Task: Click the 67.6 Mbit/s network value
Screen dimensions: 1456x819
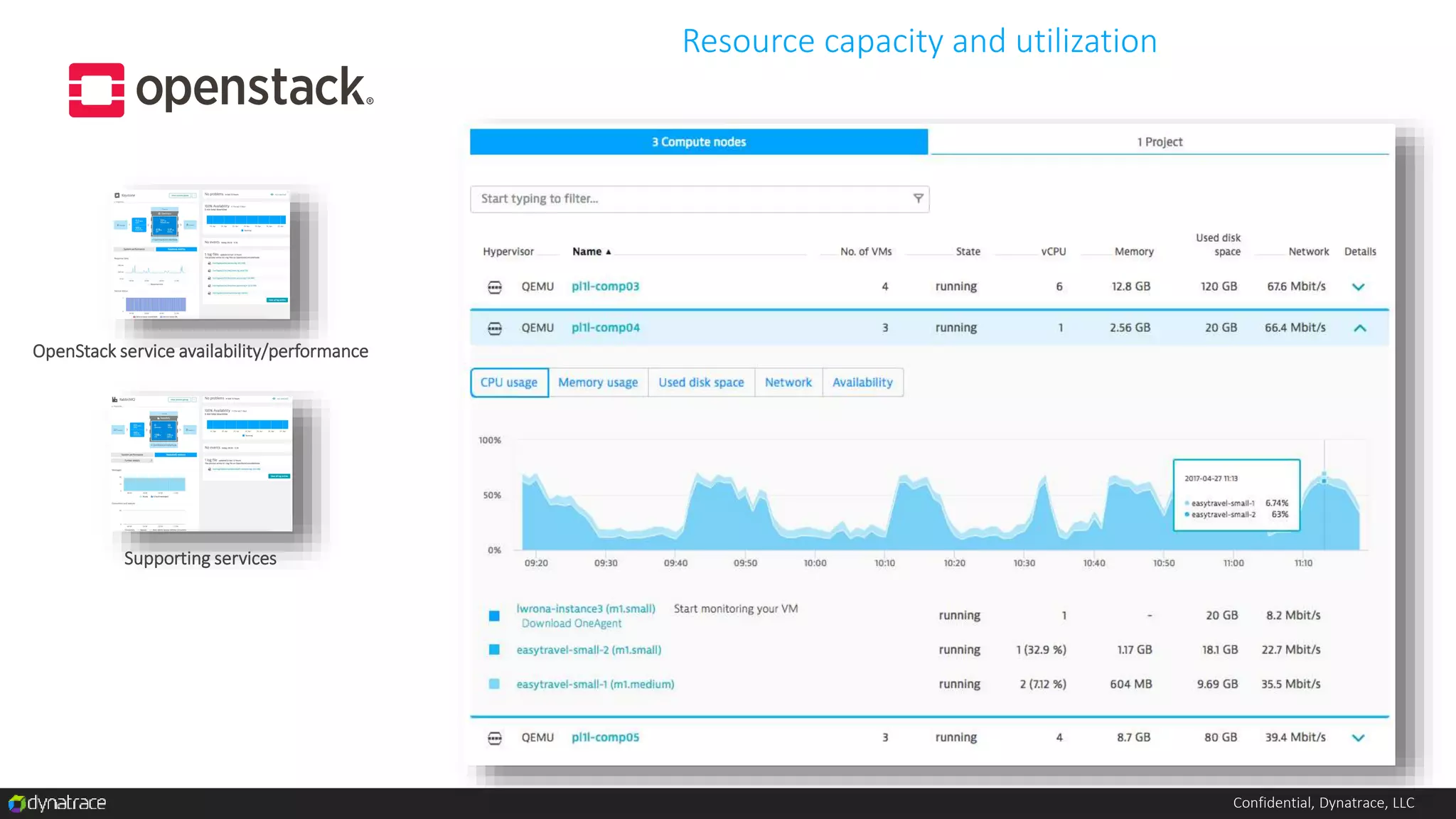Action: pyautogui.click(x=1296, y=287)
